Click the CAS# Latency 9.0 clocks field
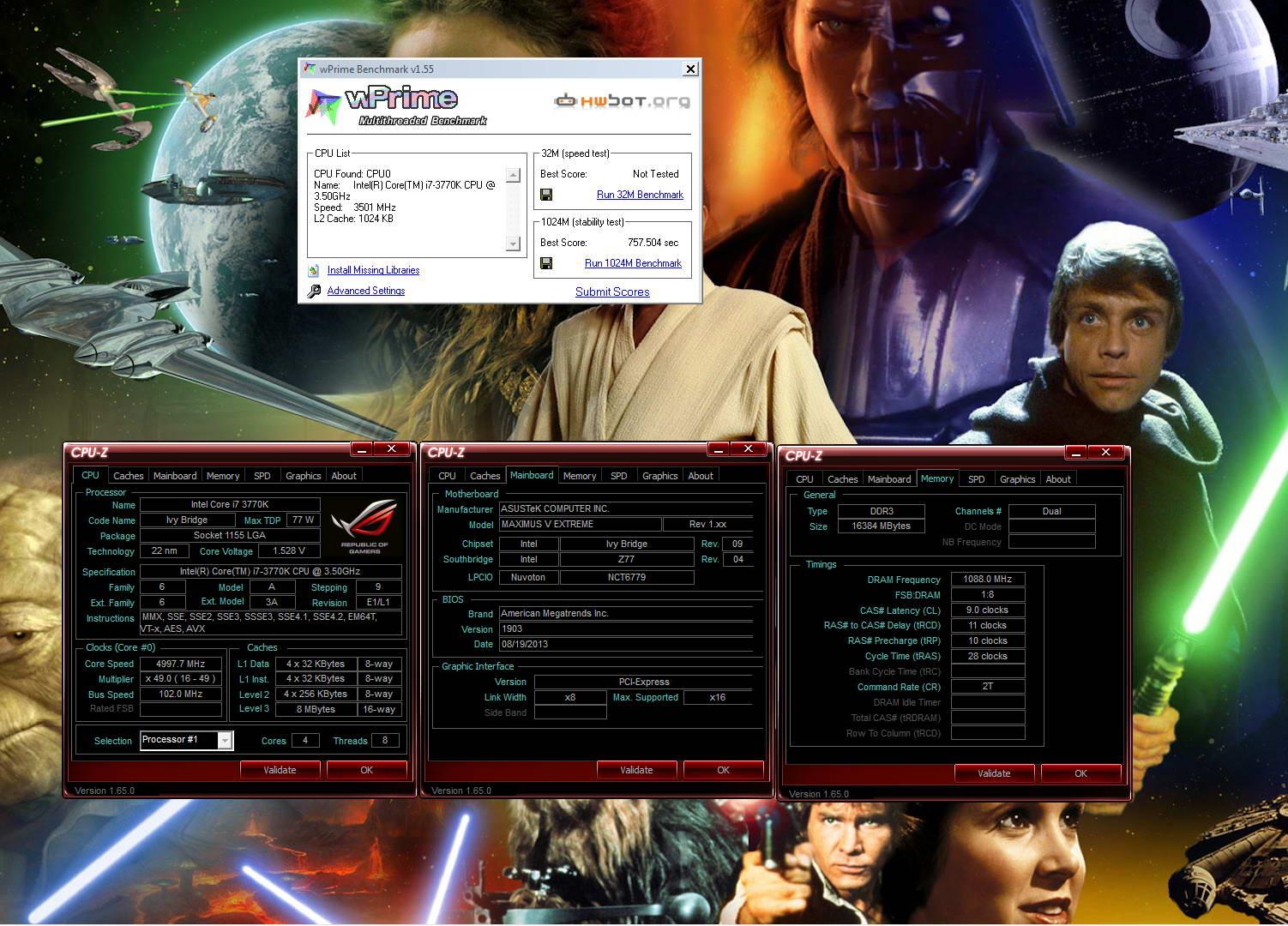1288x926 pixels. click(988, 610)
